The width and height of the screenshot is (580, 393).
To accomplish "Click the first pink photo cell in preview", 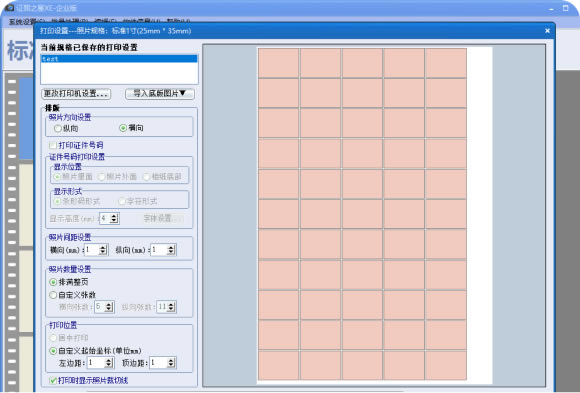I will coord(279,63).
